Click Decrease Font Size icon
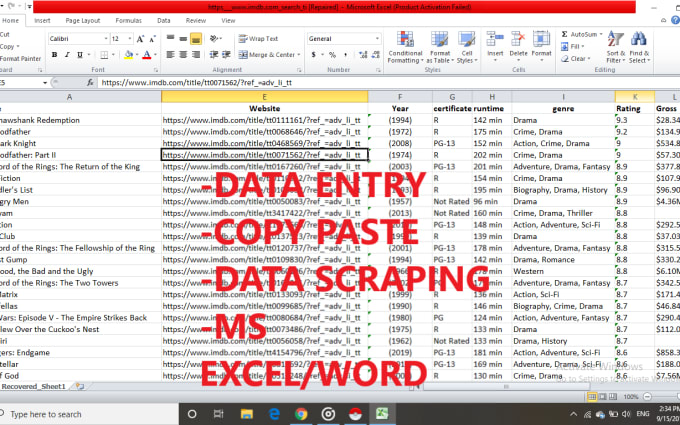Image resolution: width=680 pixels, height=425 pixels. pyautogui.click(x=152, y=39)
